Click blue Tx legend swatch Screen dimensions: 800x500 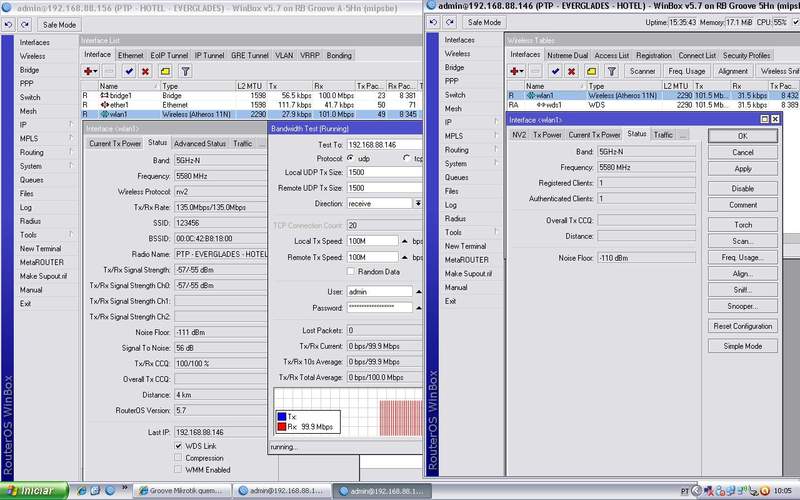[282, 416]
